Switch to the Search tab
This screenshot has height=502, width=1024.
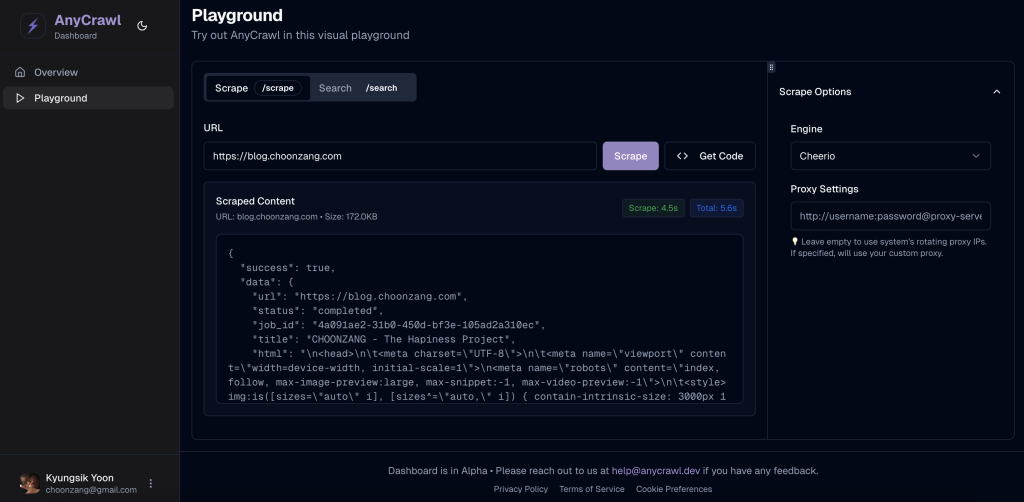click(362, 87)
